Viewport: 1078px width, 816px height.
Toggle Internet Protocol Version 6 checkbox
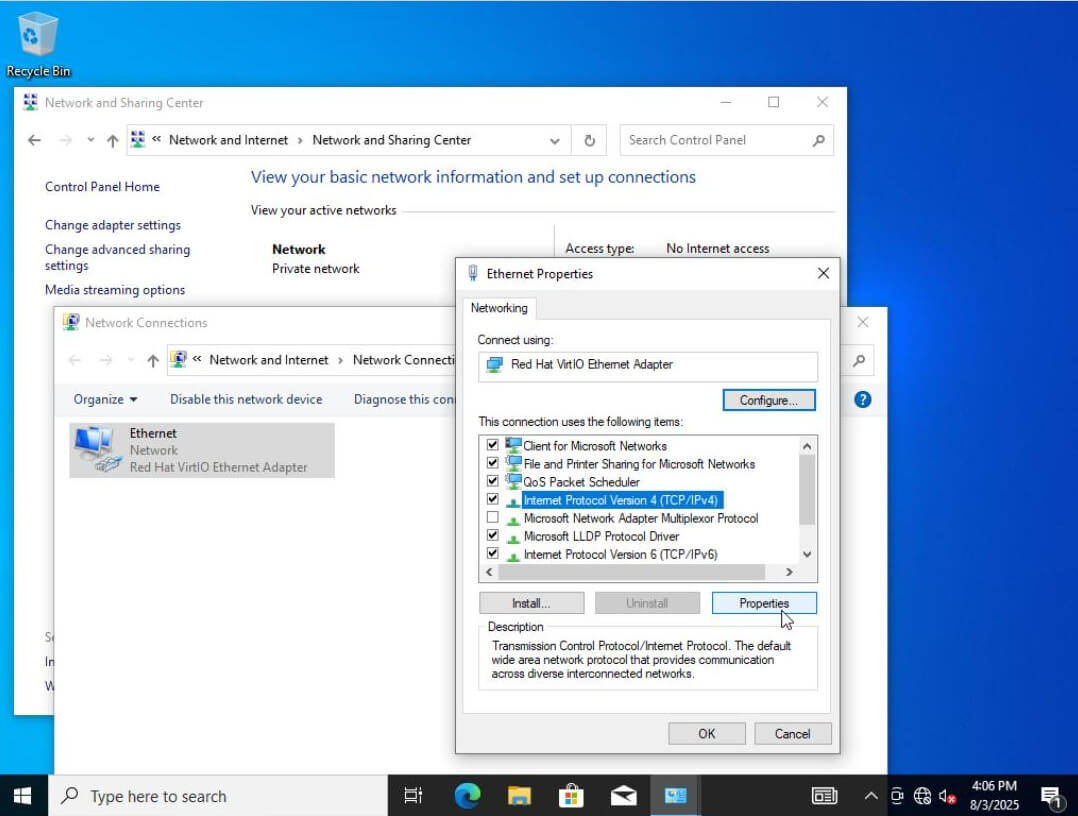click(x=492, y=553)
